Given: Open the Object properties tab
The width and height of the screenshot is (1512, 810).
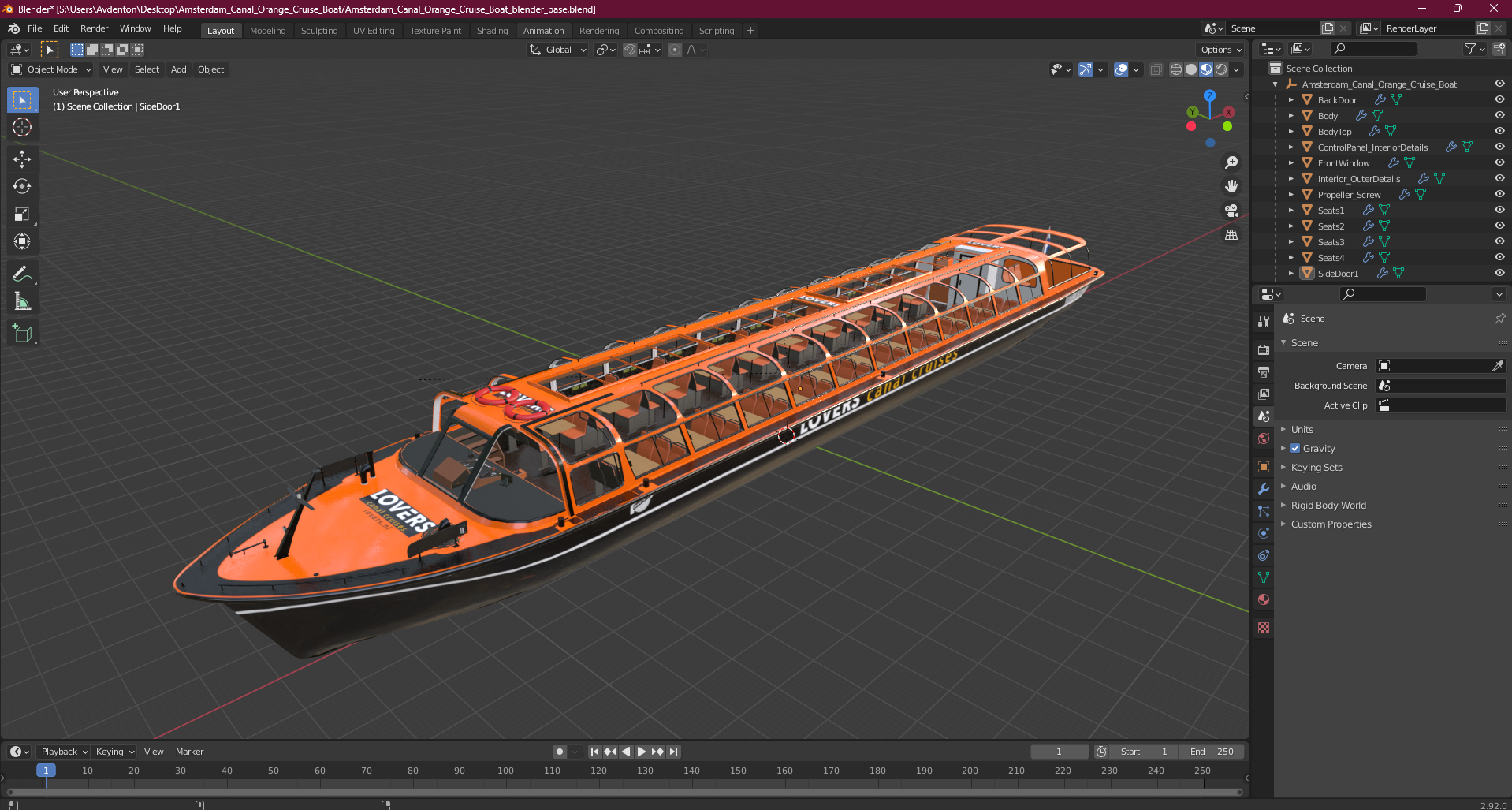Looking at the screenshot, I should point(1264,467).
